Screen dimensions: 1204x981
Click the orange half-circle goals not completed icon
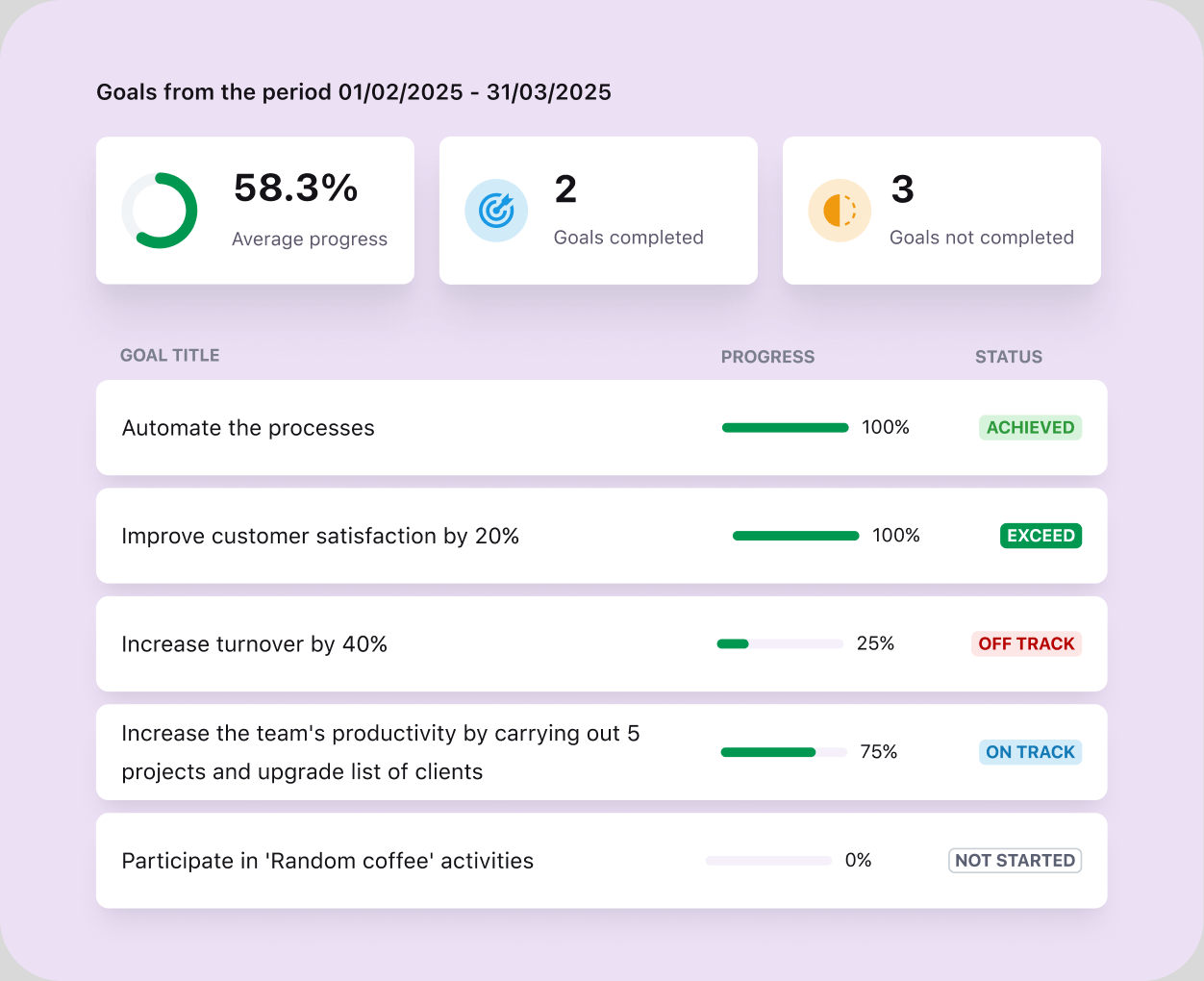840,211
